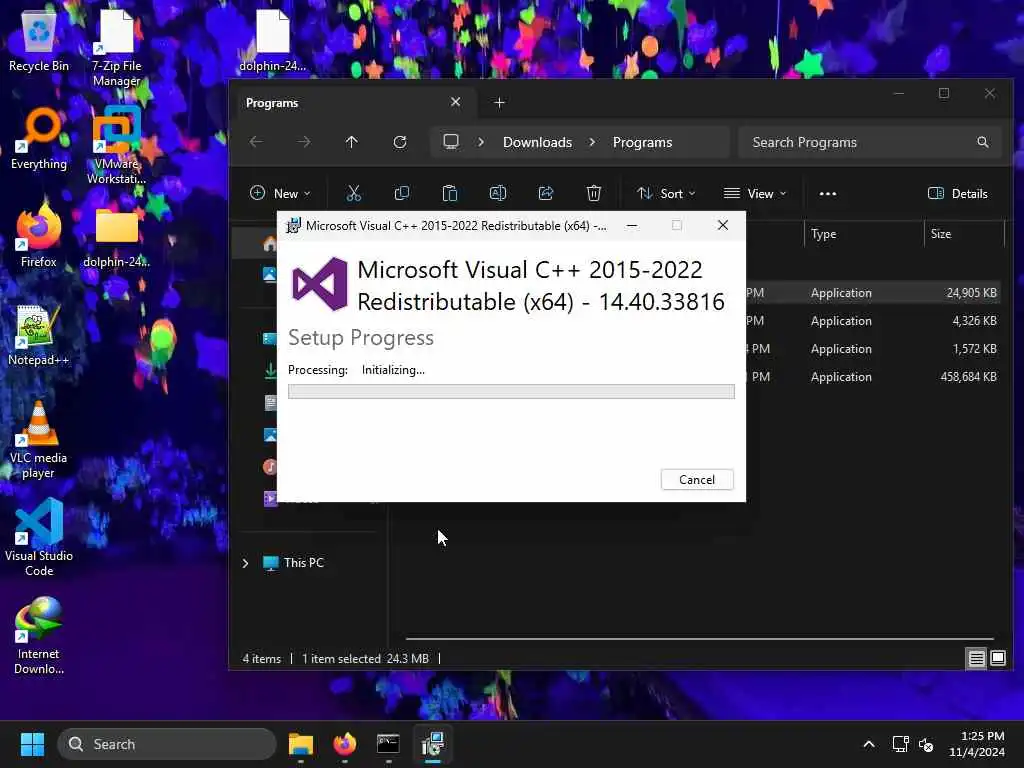This screenshot has width=1024, height=768.
Task: Select the Notepad++ desktop shortcut
Action: [39, 334]
